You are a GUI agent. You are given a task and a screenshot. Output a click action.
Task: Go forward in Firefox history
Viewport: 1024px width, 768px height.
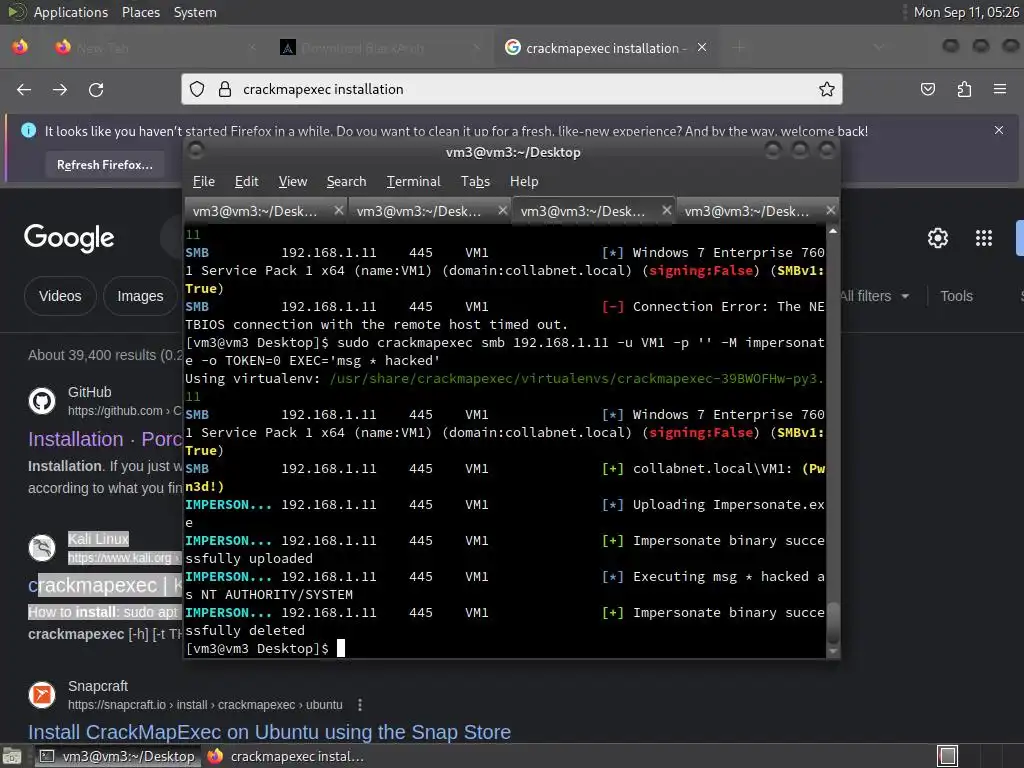click(x=60, y=89)
